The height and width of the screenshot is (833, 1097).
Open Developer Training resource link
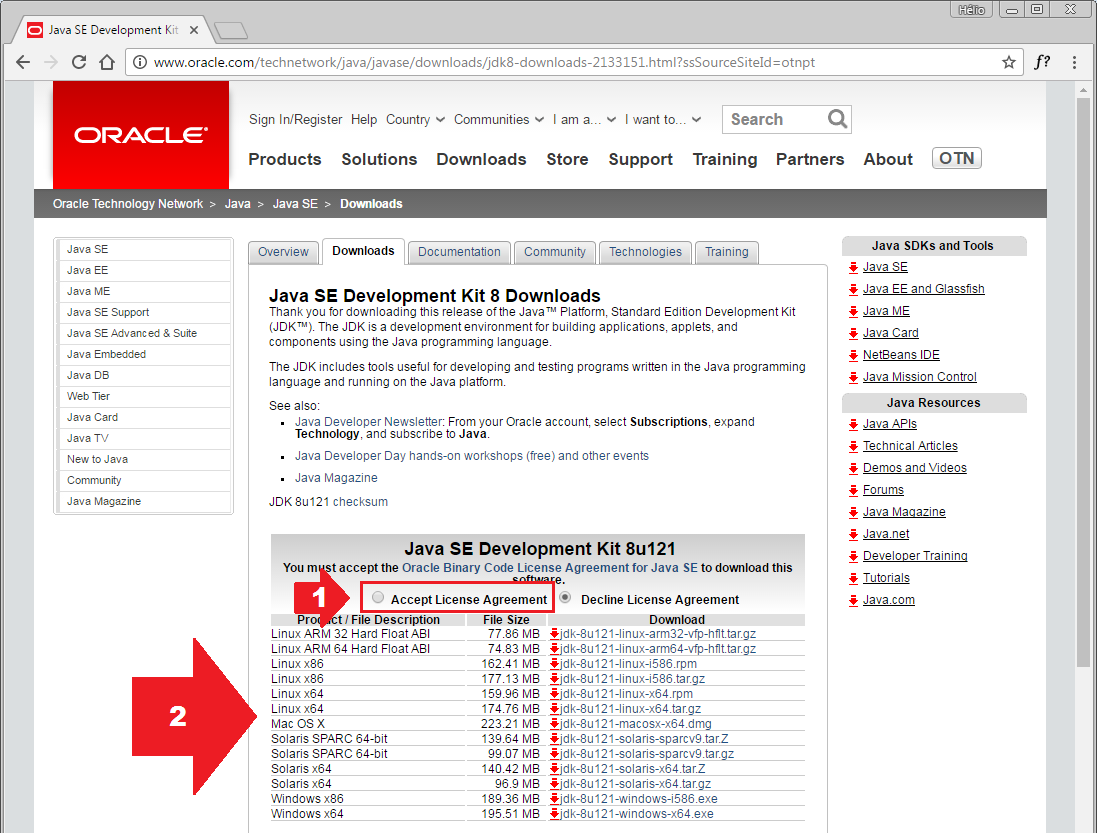915,556
